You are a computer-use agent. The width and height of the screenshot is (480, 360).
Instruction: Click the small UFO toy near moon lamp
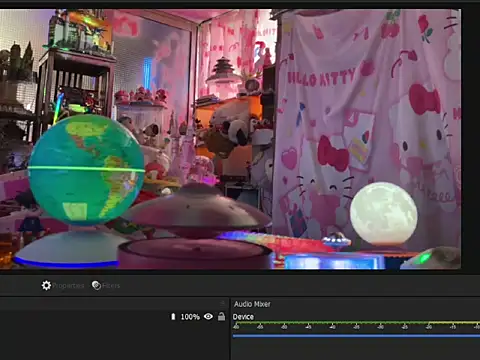336,240
